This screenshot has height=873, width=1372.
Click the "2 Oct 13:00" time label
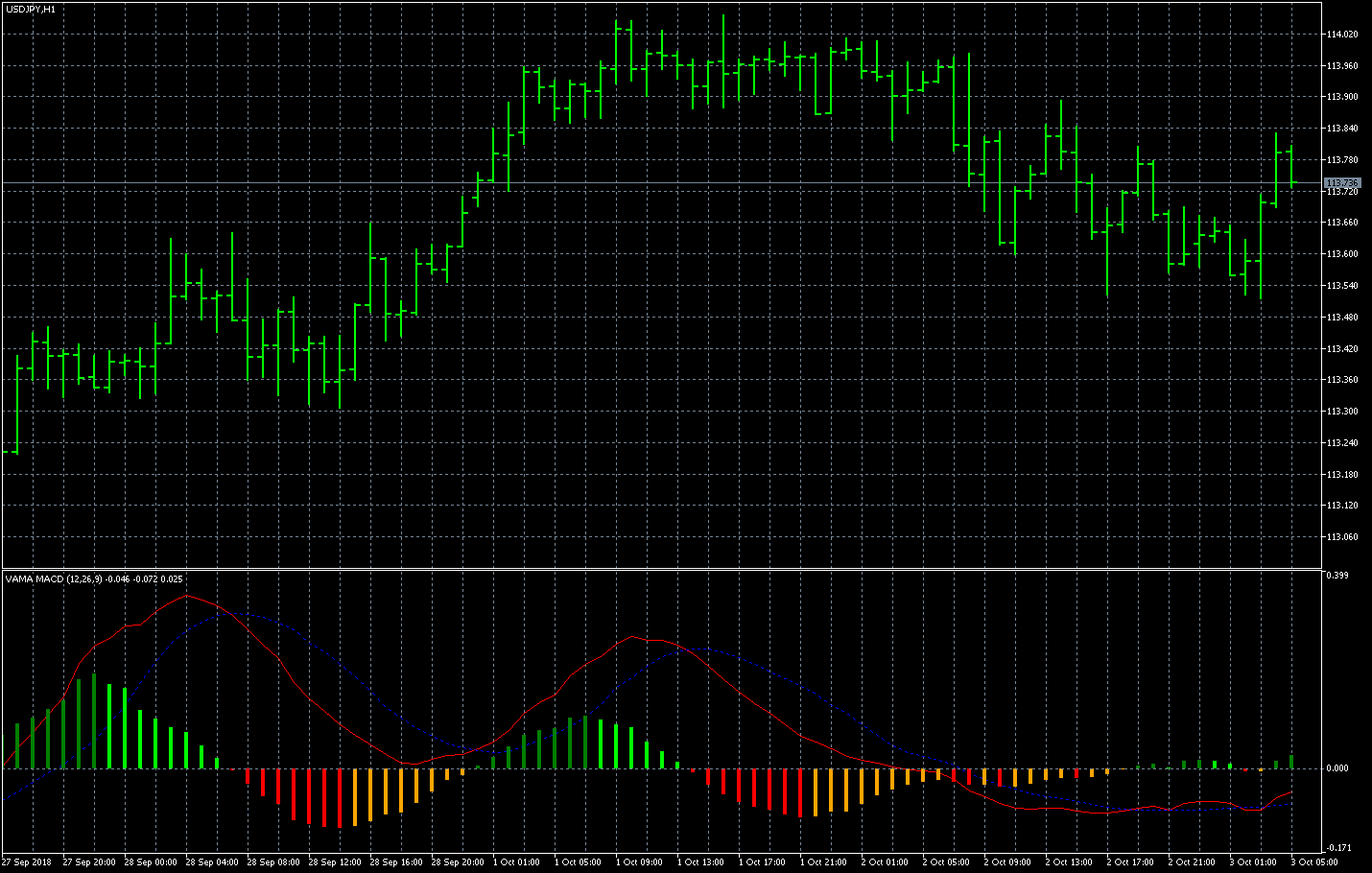click(x=1069, y=862)
